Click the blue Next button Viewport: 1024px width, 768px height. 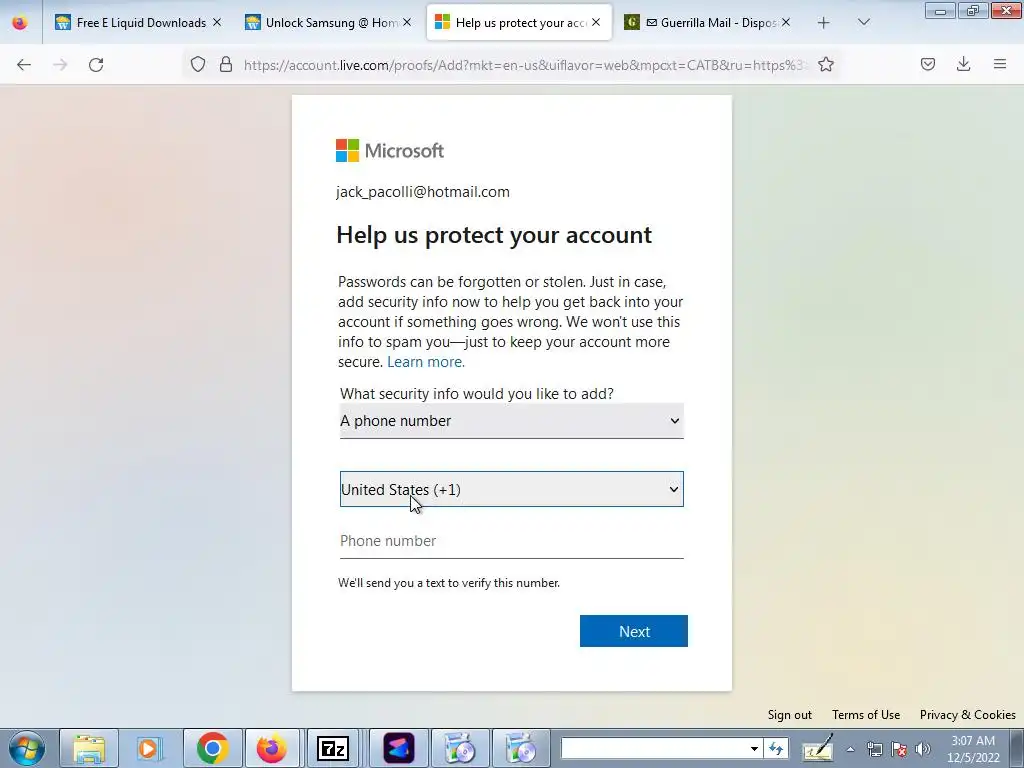[633, 631]
